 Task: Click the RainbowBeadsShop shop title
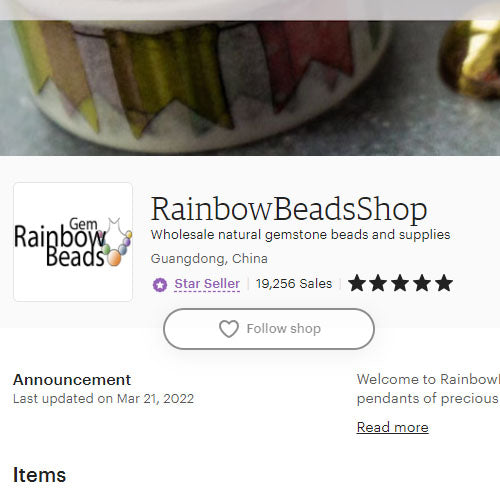point(289,209)
